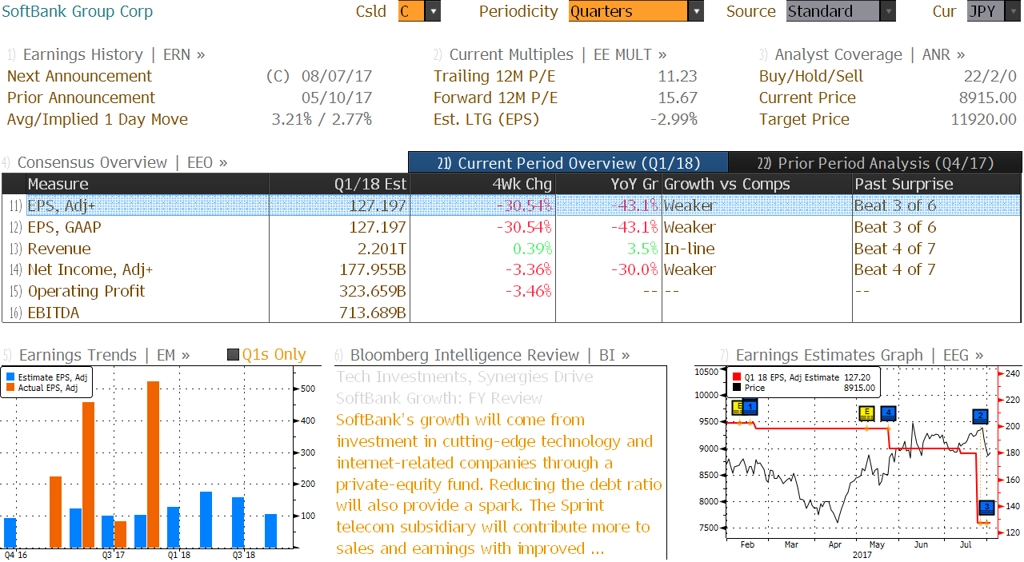Click the blue estimate bar at Q3 '18
The image size is (1024, 562).
tap(238, 522)
